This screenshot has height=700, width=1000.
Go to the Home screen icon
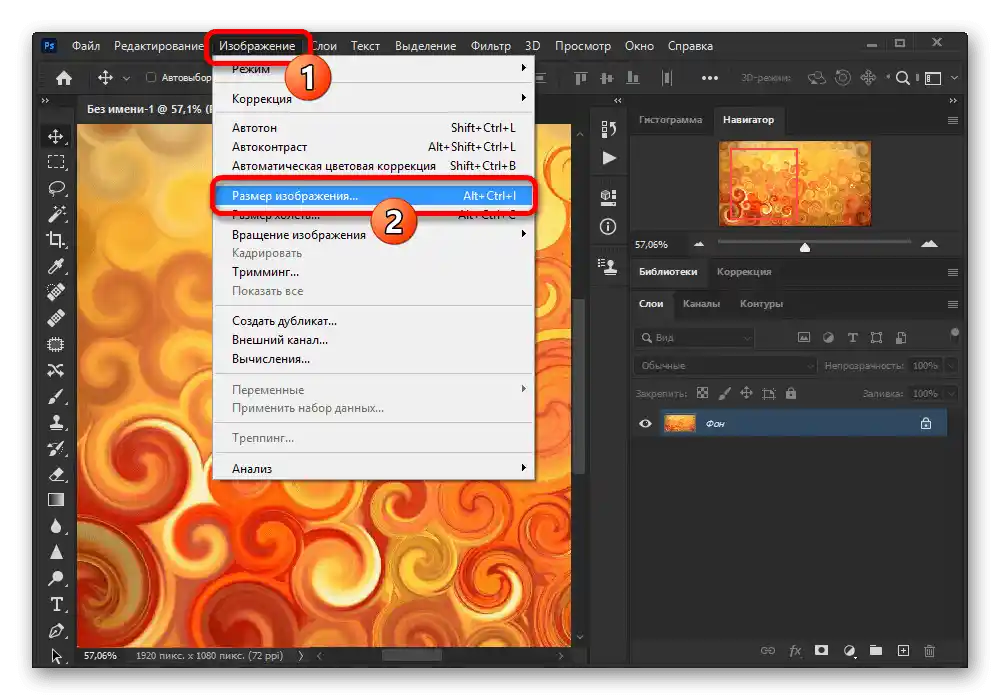(x=64, y=78)
